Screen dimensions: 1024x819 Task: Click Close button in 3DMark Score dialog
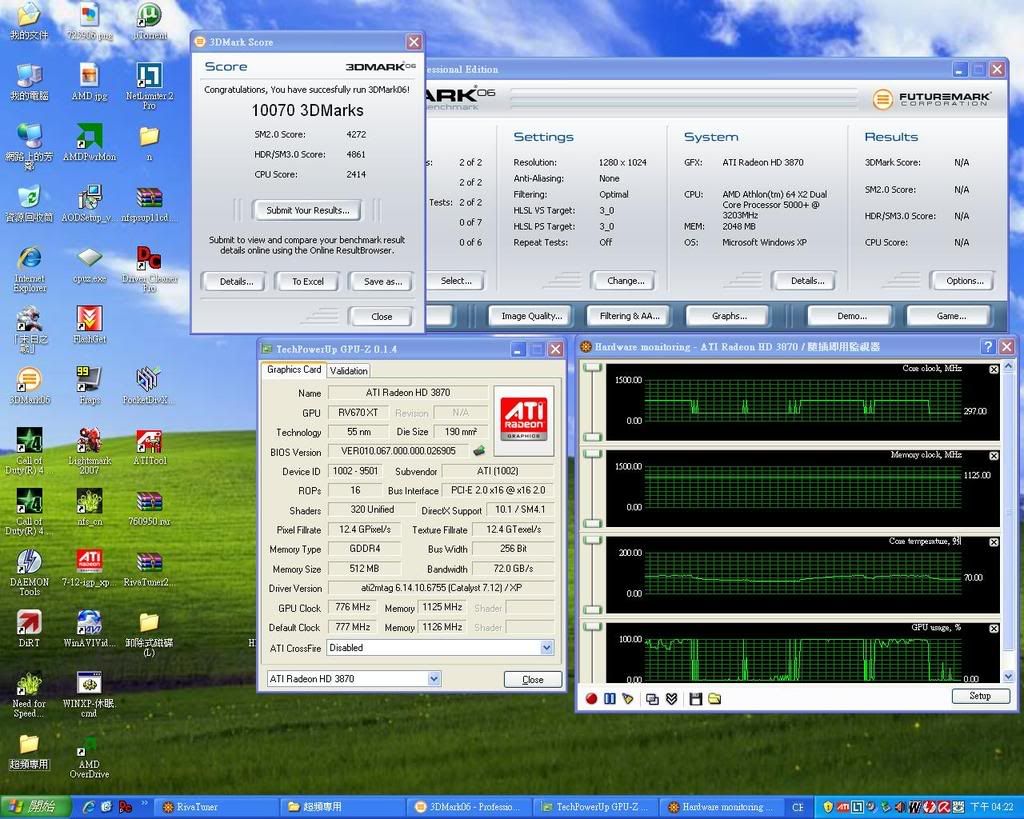(381, 317)
